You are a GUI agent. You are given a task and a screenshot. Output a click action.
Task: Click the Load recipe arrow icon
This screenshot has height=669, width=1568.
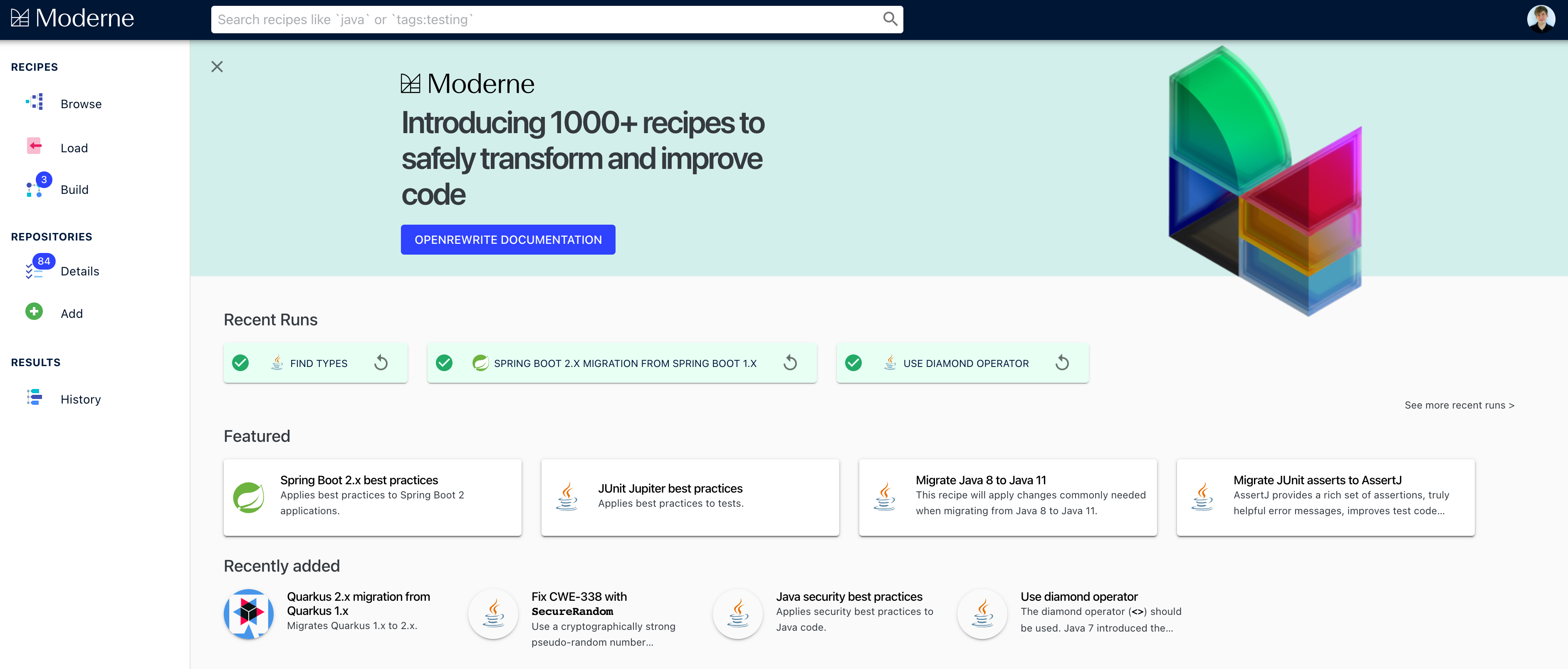click(x=35, y=146)
